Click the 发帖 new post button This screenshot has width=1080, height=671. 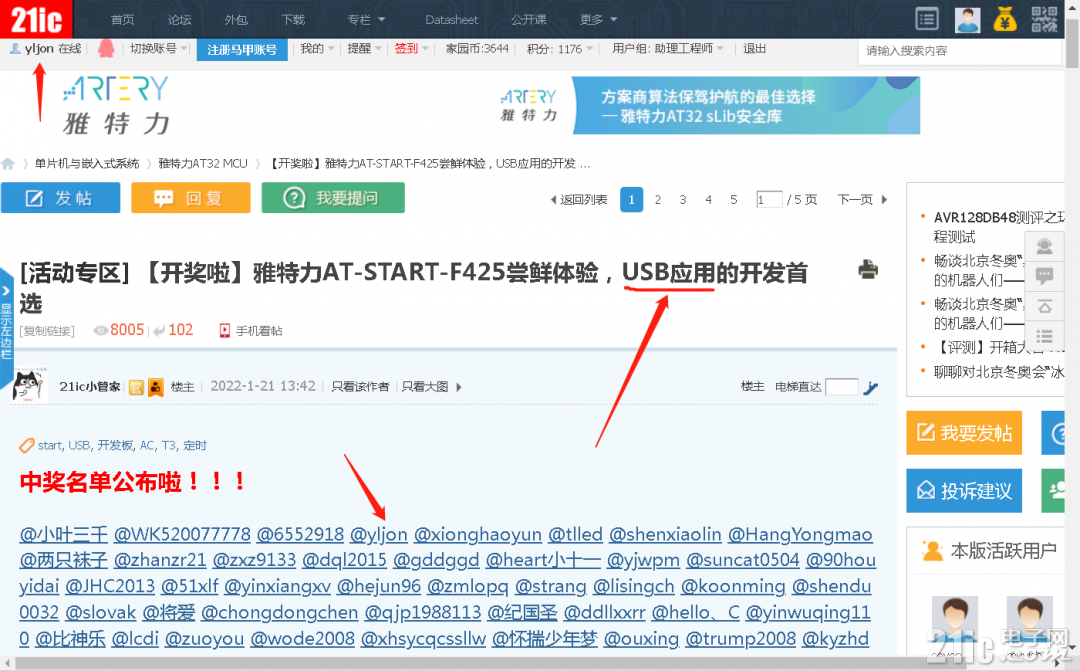coord(61,198)
